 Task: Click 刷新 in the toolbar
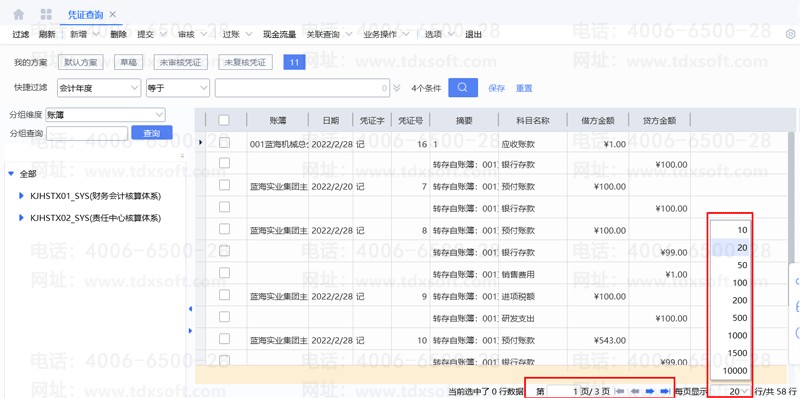tap(47, 35)
